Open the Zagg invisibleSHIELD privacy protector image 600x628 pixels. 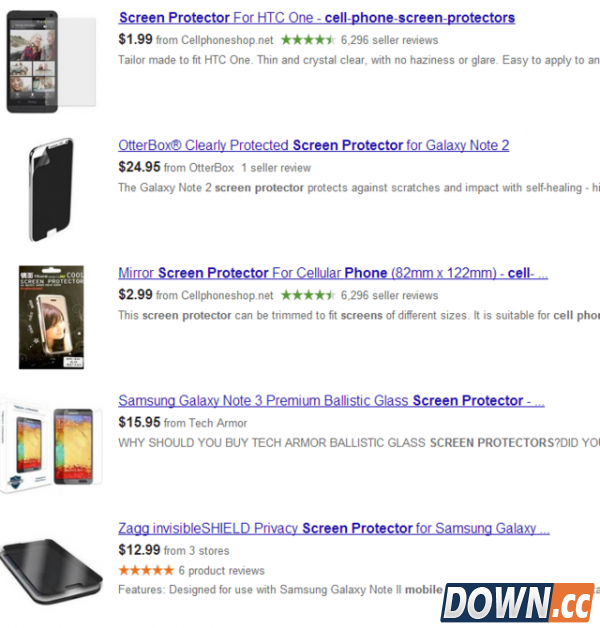point(51,571)
